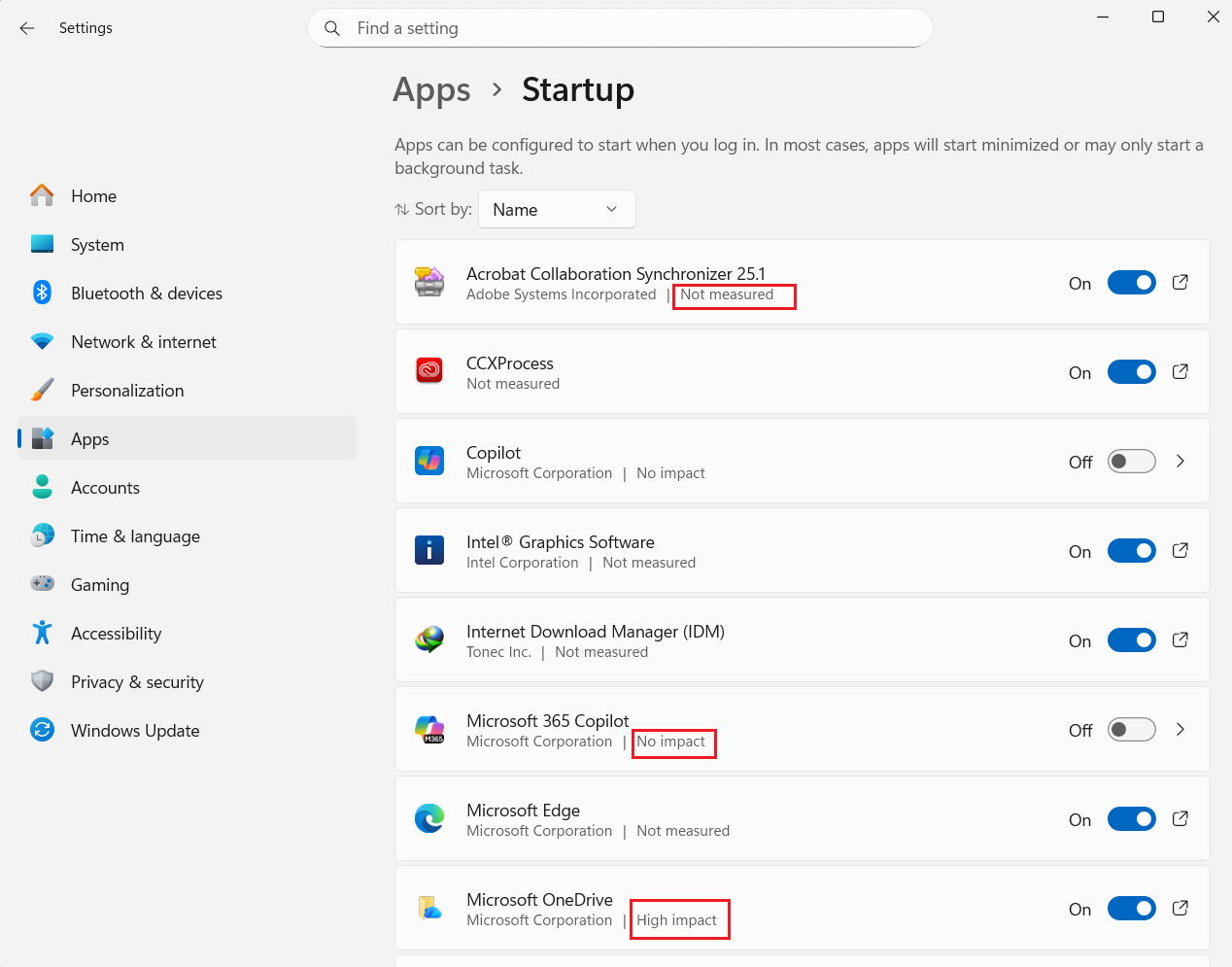Open external link icon for Microsoft Edge

point(1181,819)
